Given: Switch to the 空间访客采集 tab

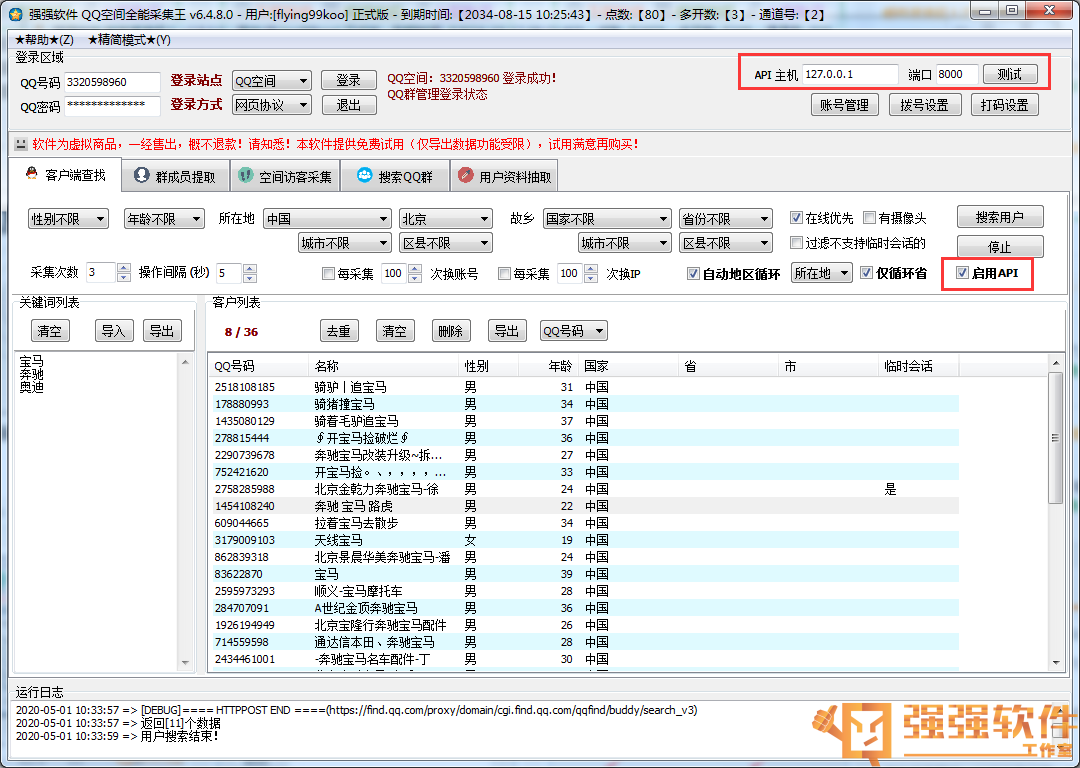Looking at the screenshot, I should tap(285, 176).
